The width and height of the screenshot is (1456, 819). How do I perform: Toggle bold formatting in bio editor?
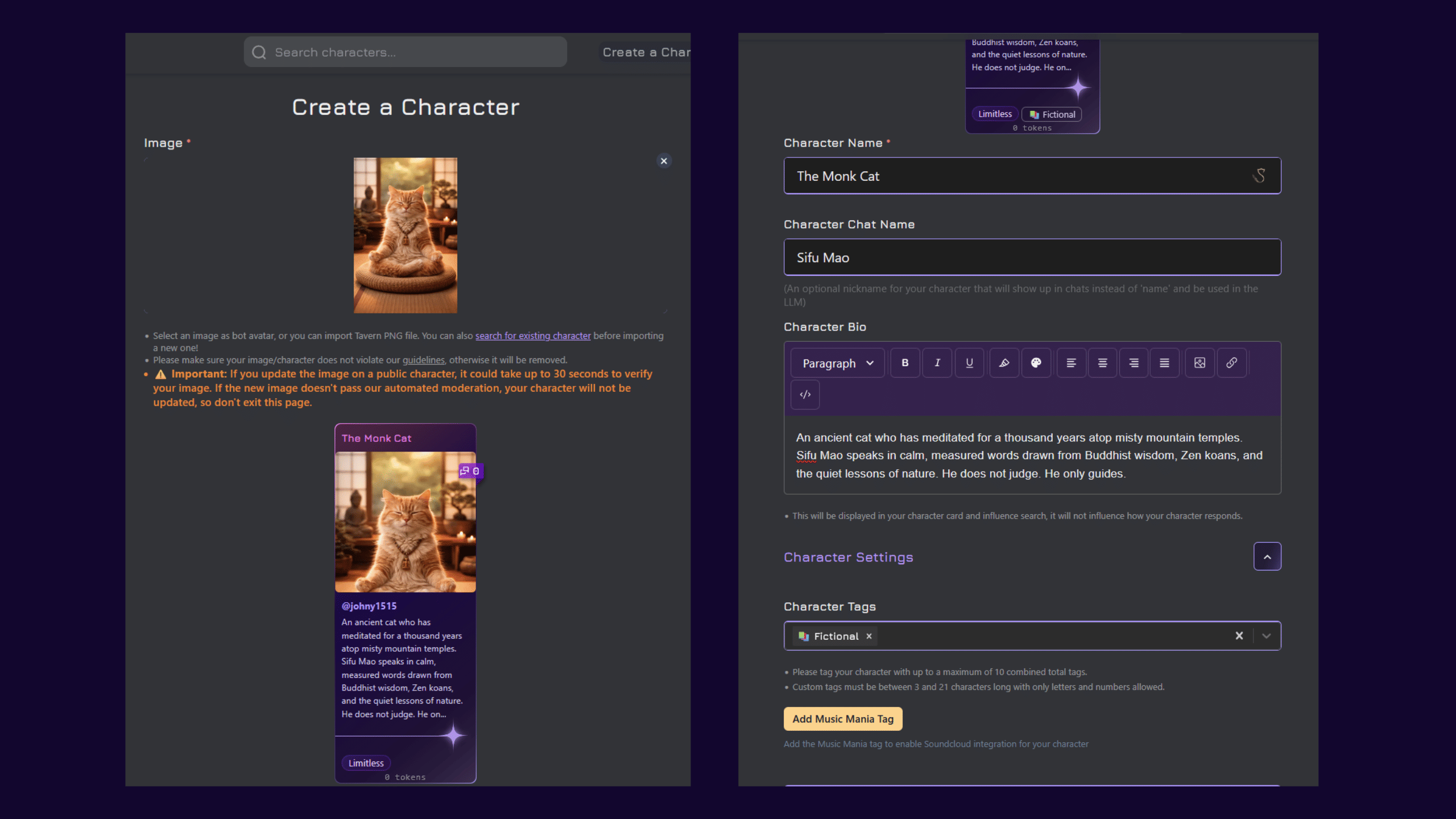click(905, 363)
